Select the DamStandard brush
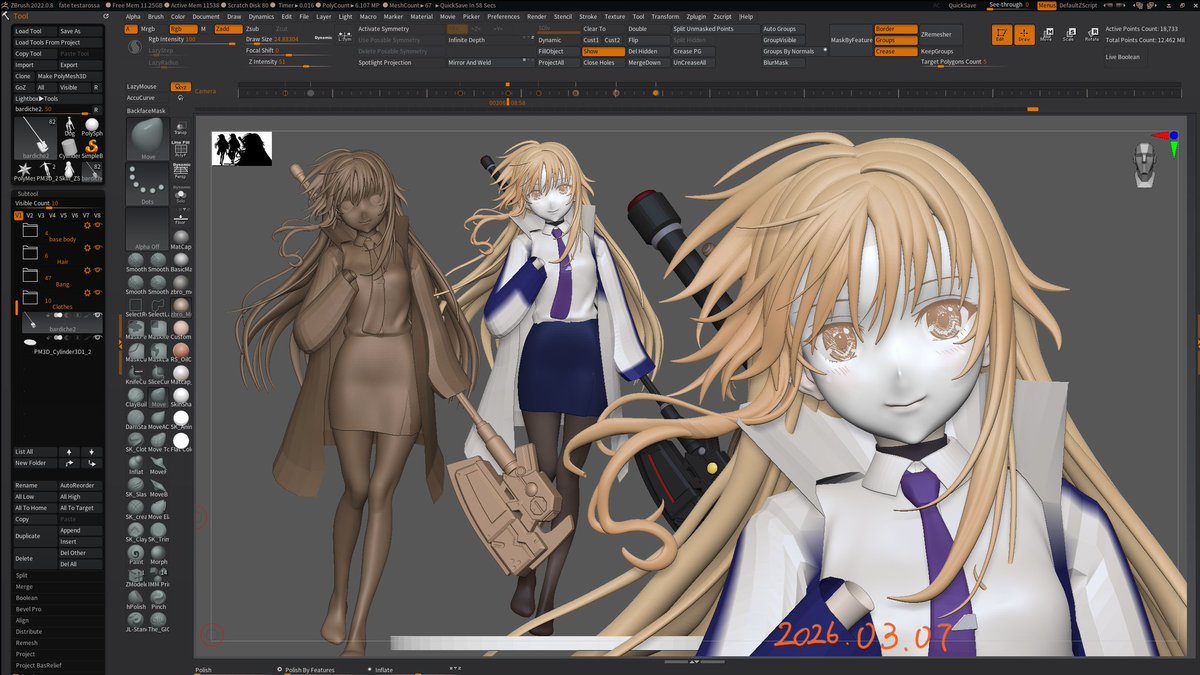The image size is (1200, 675). 136,418
